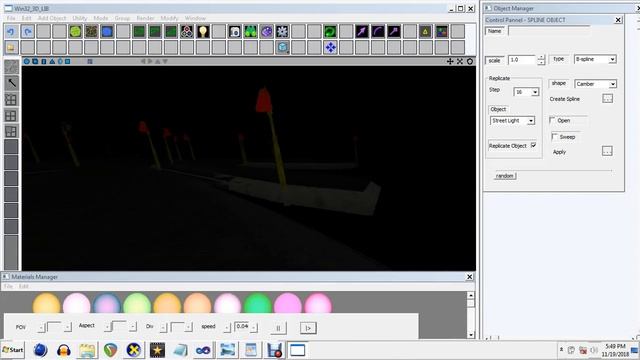
Task: Click the blue four-arrow move icon in toolbar
Action: click(x=330, y=47)
